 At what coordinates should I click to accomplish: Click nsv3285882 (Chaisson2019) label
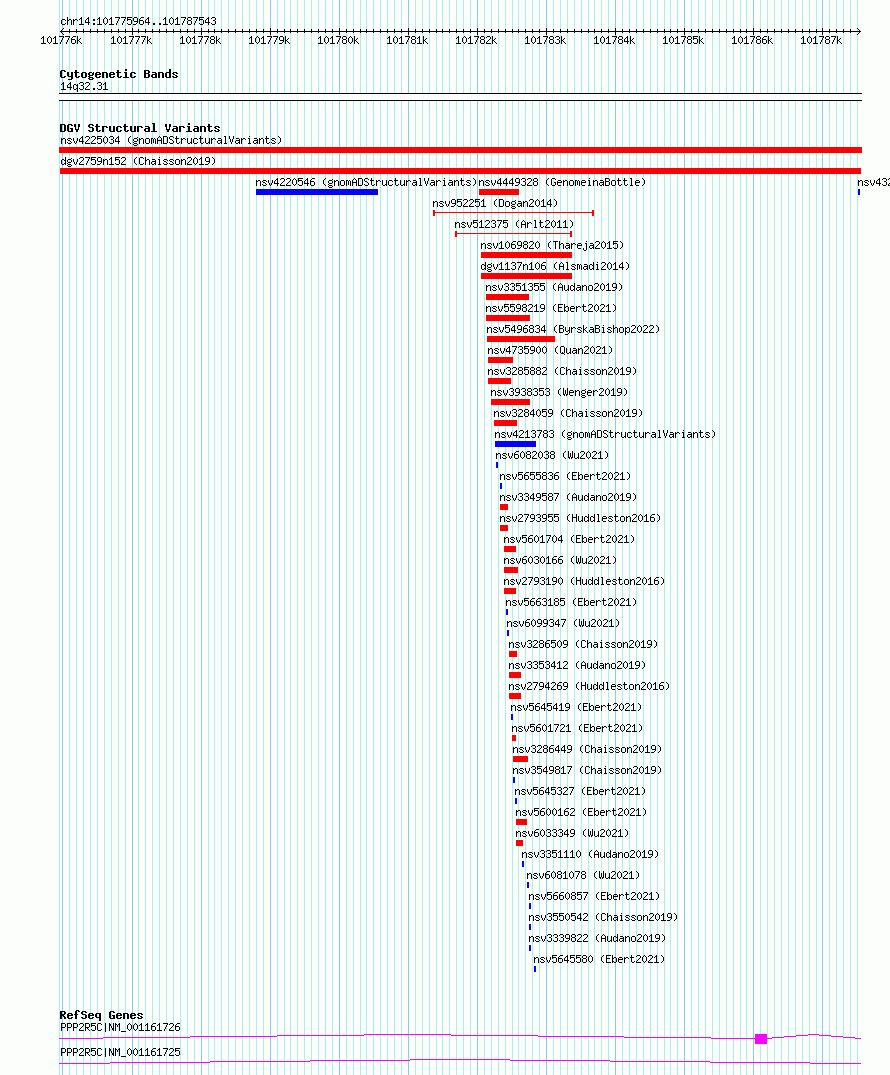(x=562, y=372)
